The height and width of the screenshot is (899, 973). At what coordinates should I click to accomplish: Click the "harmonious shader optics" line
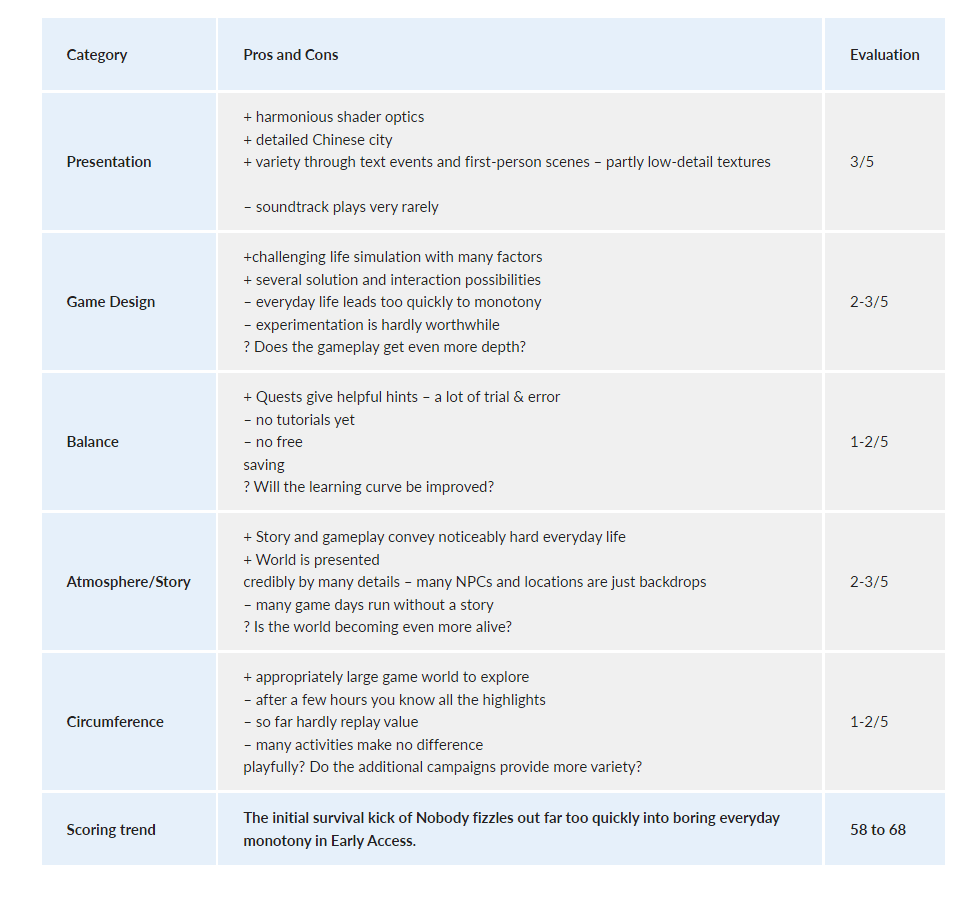(x=334, y=117)
